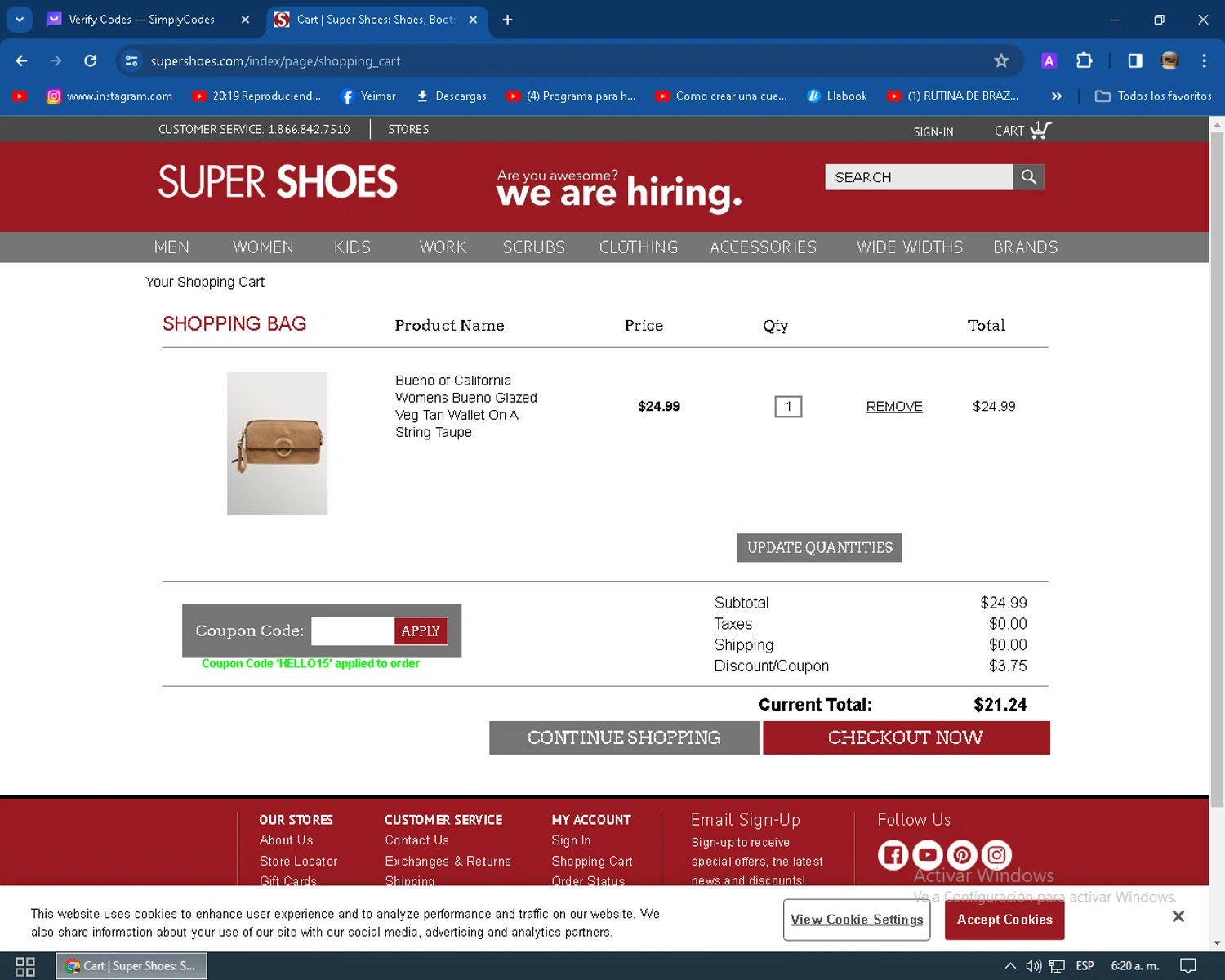
Task: Bookmark page with star icon
Action: (x=1001, y=60)
